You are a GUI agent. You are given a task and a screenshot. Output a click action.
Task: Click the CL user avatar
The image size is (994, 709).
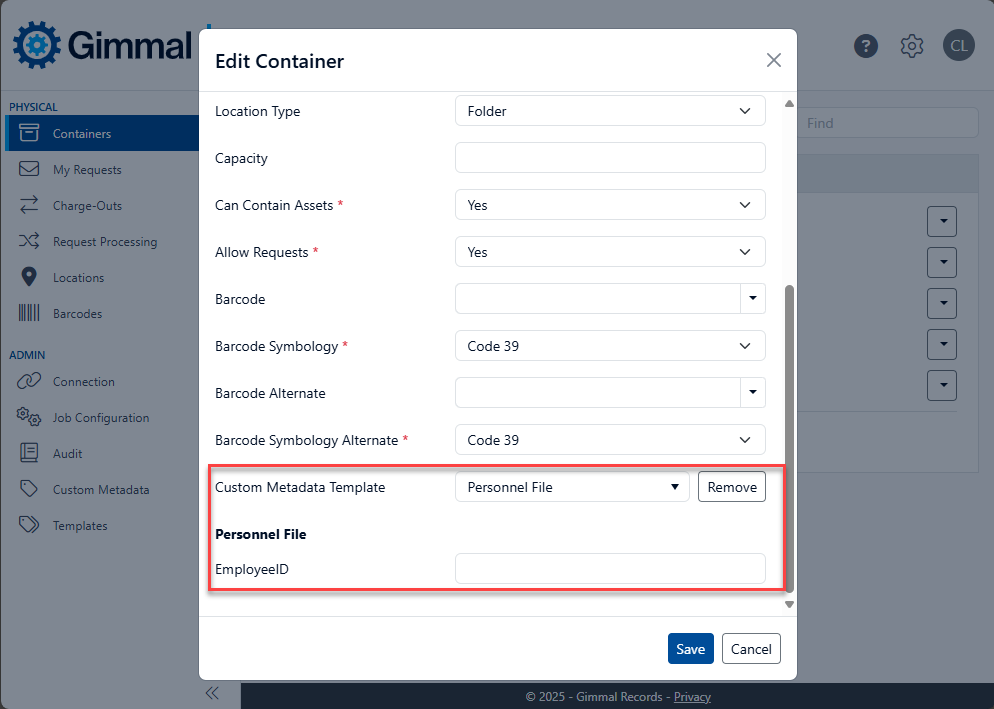(x=958, y=46)
